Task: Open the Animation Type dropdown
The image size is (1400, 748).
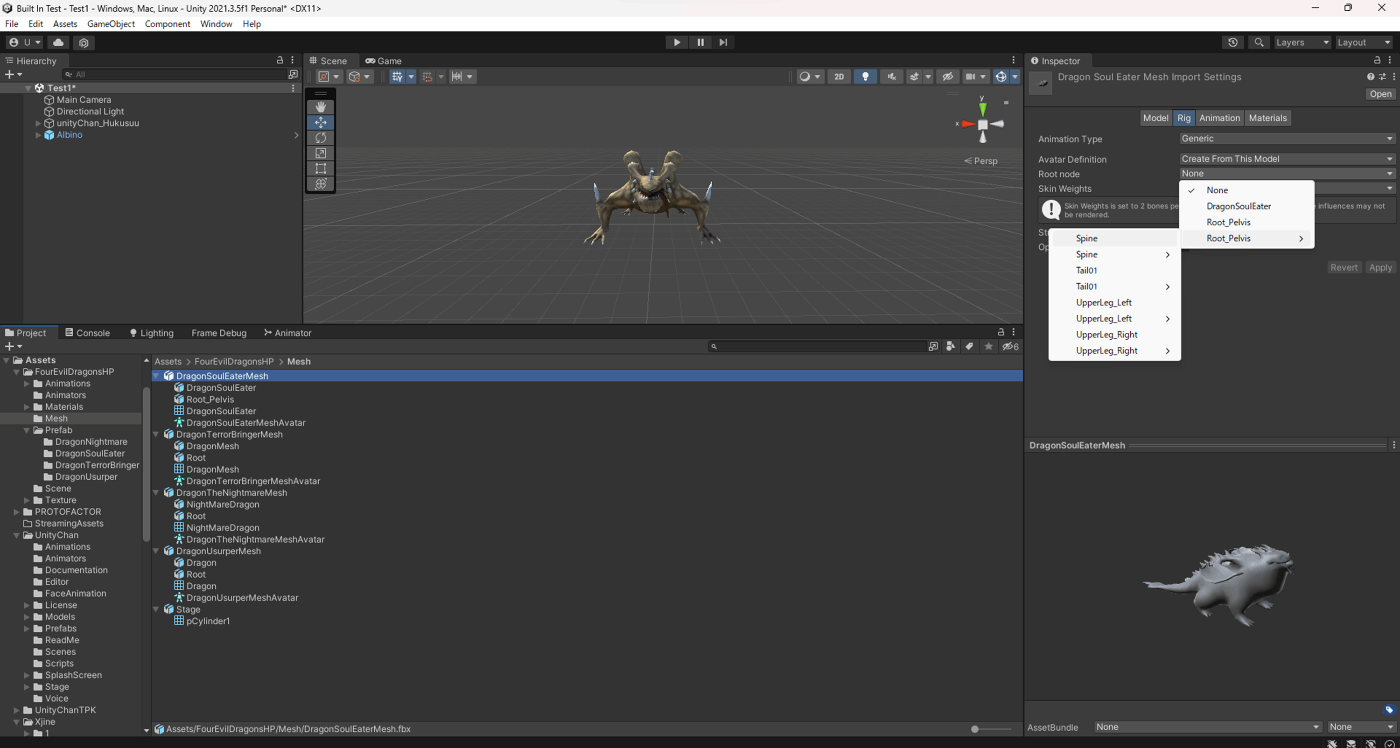Action: click(x=1287, y=139)
